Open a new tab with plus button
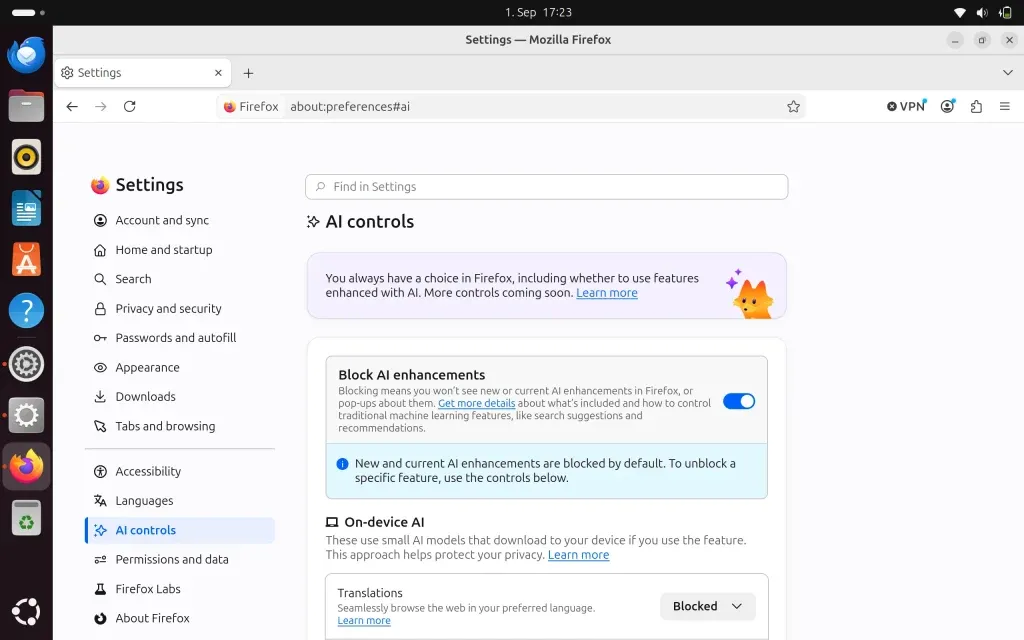This screenshot has height=640, width=1024. tap(248, 73)
